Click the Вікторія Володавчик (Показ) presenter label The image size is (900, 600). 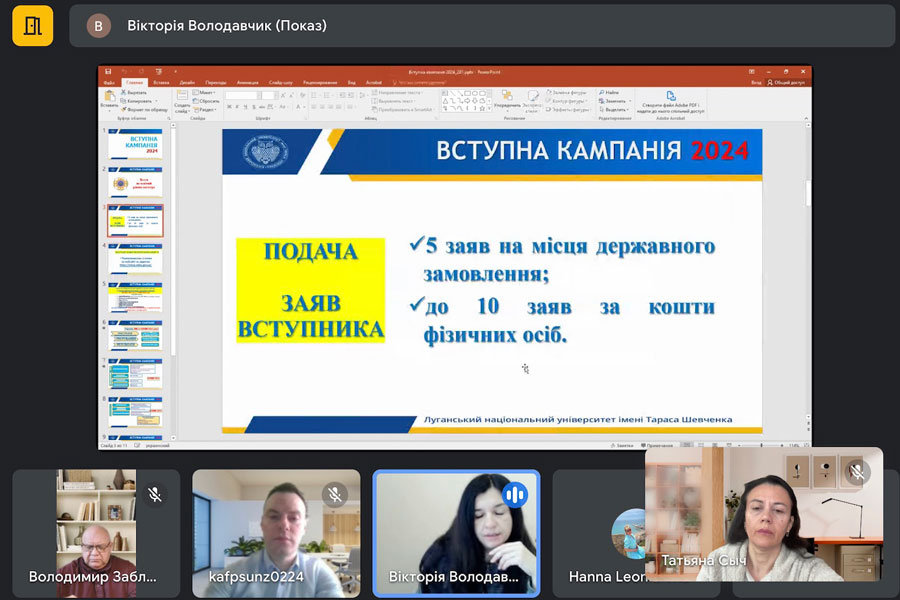point(227,26)
